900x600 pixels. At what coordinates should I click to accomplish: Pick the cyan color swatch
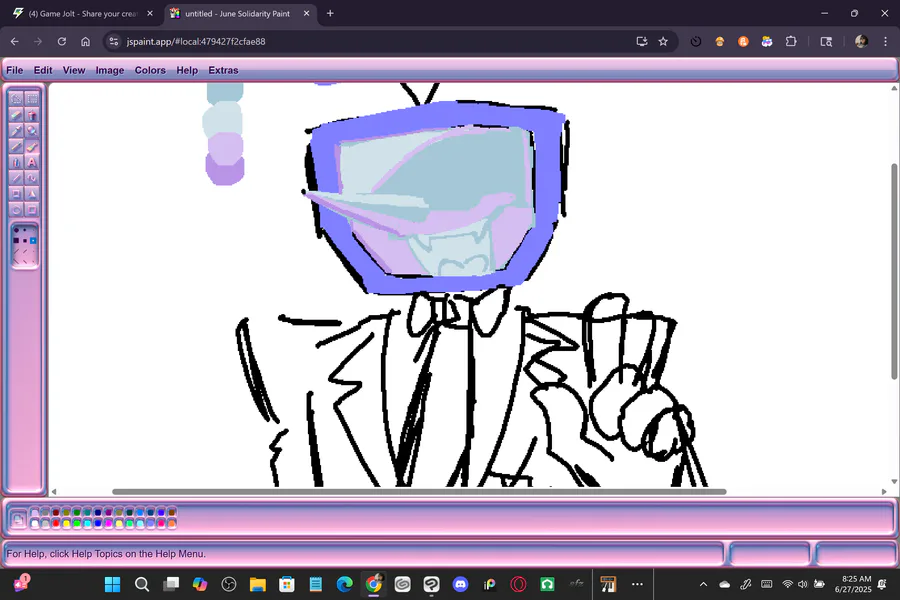click(87, 524)
